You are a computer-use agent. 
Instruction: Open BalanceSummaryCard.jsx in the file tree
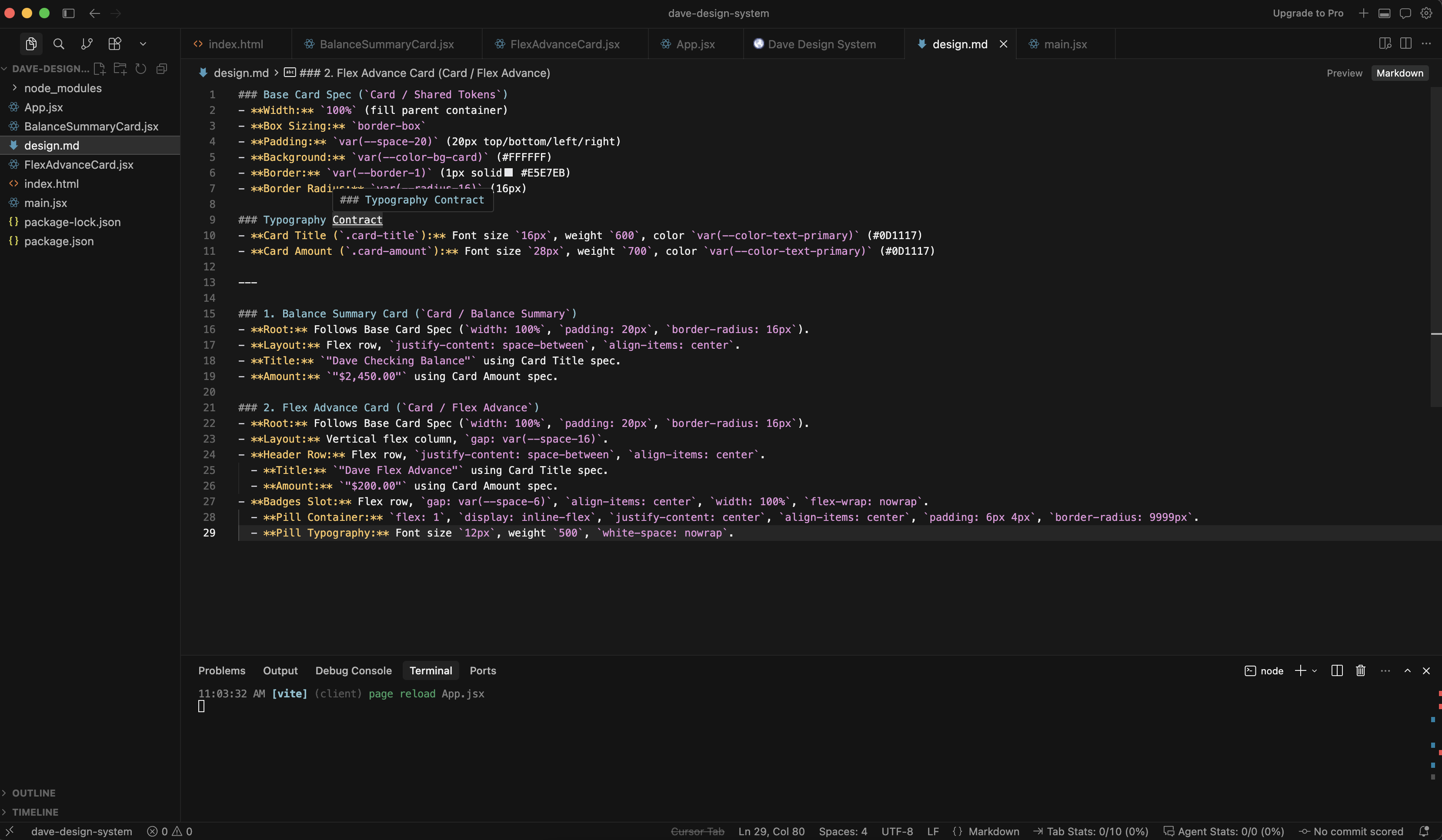tap(91, 127)
